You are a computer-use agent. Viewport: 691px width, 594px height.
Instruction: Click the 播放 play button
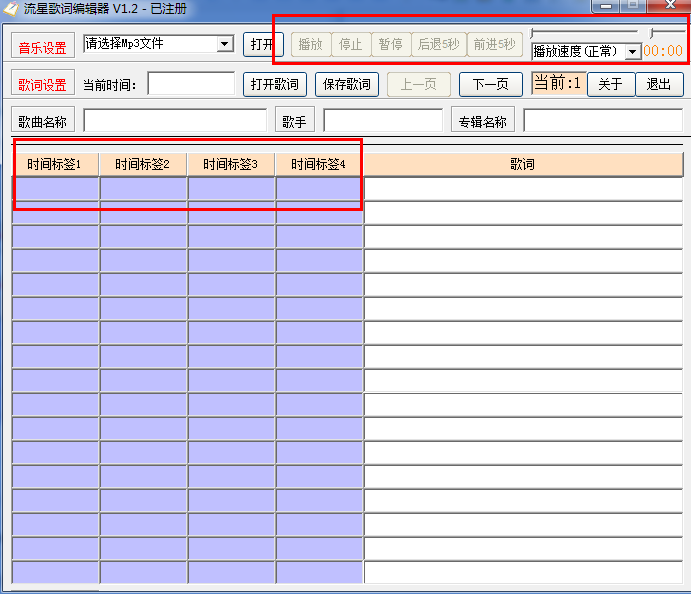click(311, 44)
